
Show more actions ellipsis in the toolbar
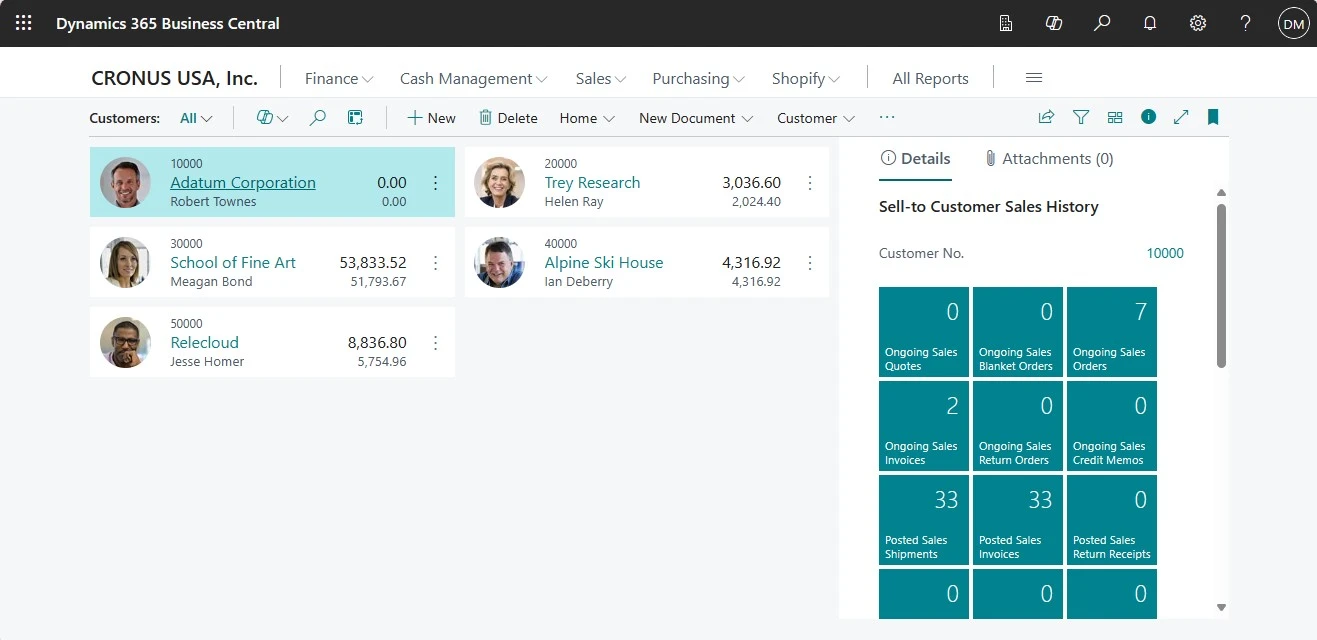pyautogui.click(x=887, y=117)
